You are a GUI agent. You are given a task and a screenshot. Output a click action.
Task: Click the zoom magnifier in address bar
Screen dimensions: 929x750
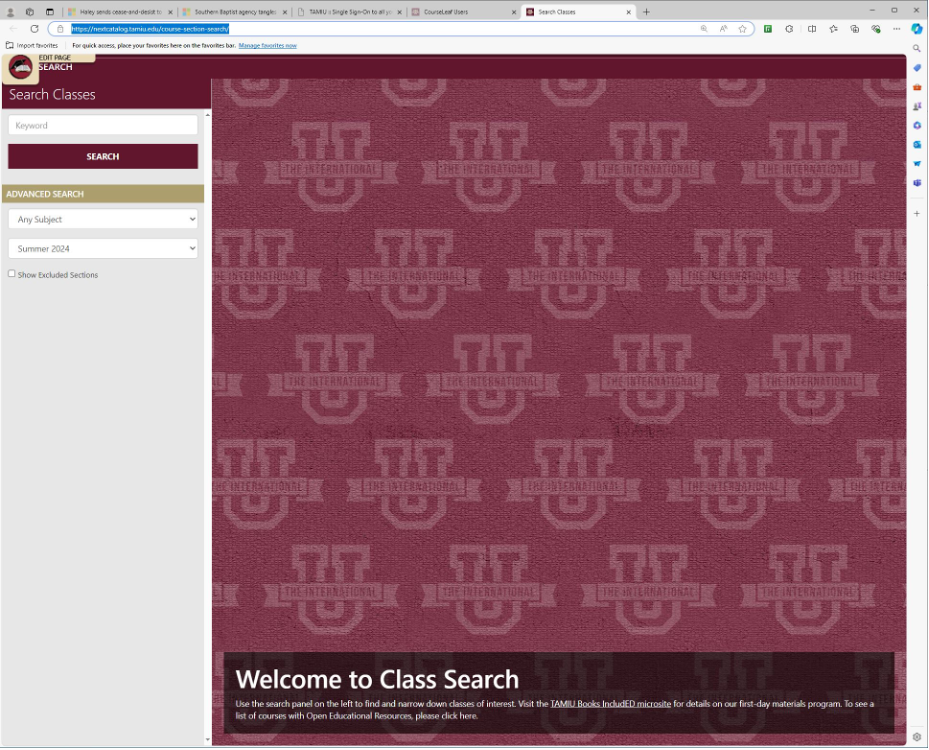[x=704, y=28]
